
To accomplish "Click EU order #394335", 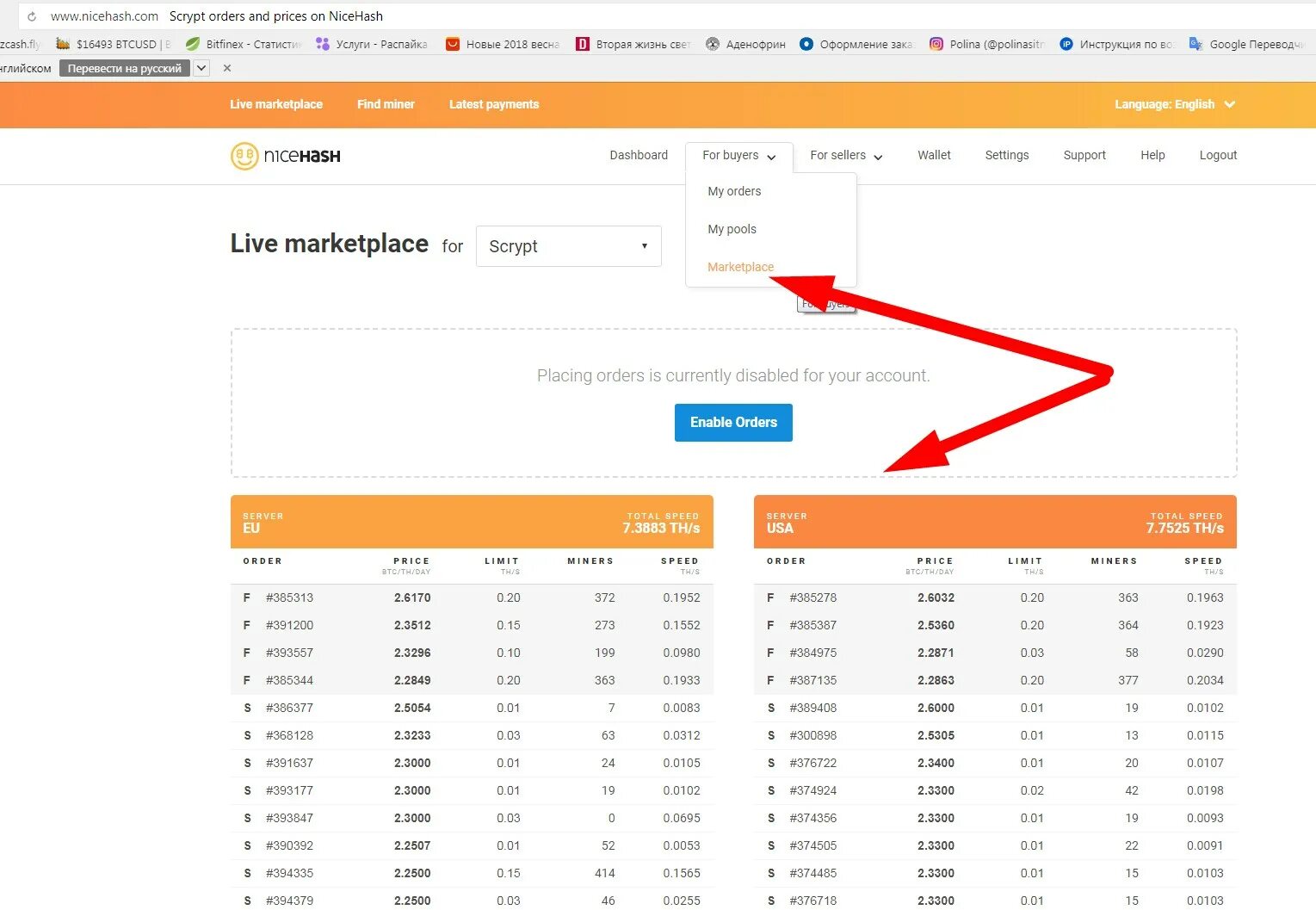I will tap(472, 873).
